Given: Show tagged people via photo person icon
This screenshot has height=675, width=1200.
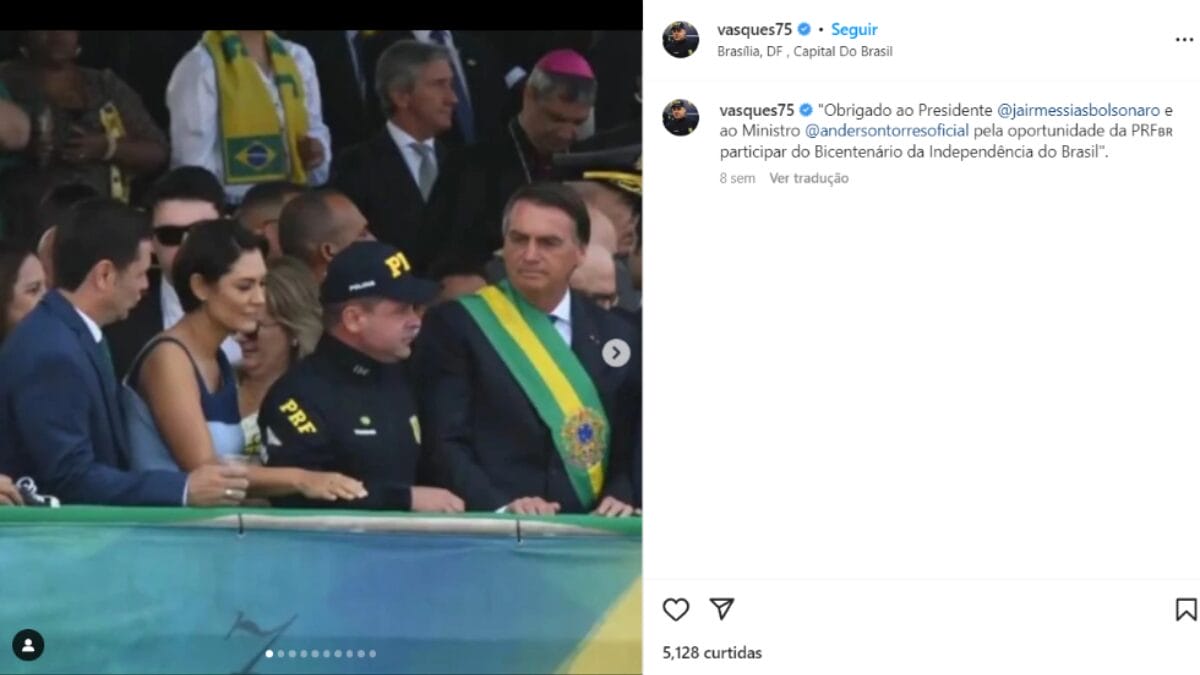Looking at the screenshot, I should pyautogui.click(x=28, y=645).
